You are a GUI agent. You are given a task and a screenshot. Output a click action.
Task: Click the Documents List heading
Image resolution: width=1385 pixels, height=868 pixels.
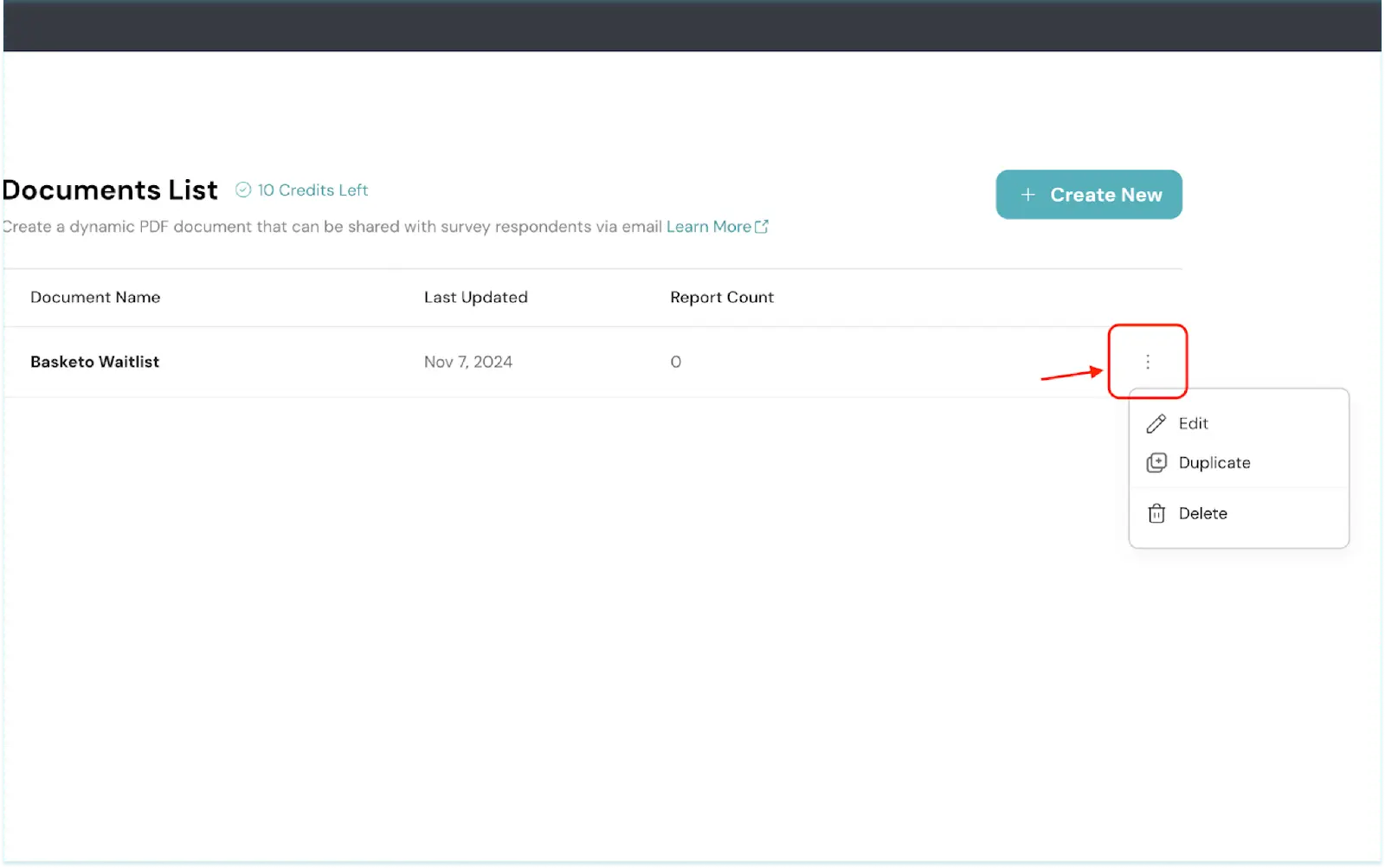click(x=111, y=190)
